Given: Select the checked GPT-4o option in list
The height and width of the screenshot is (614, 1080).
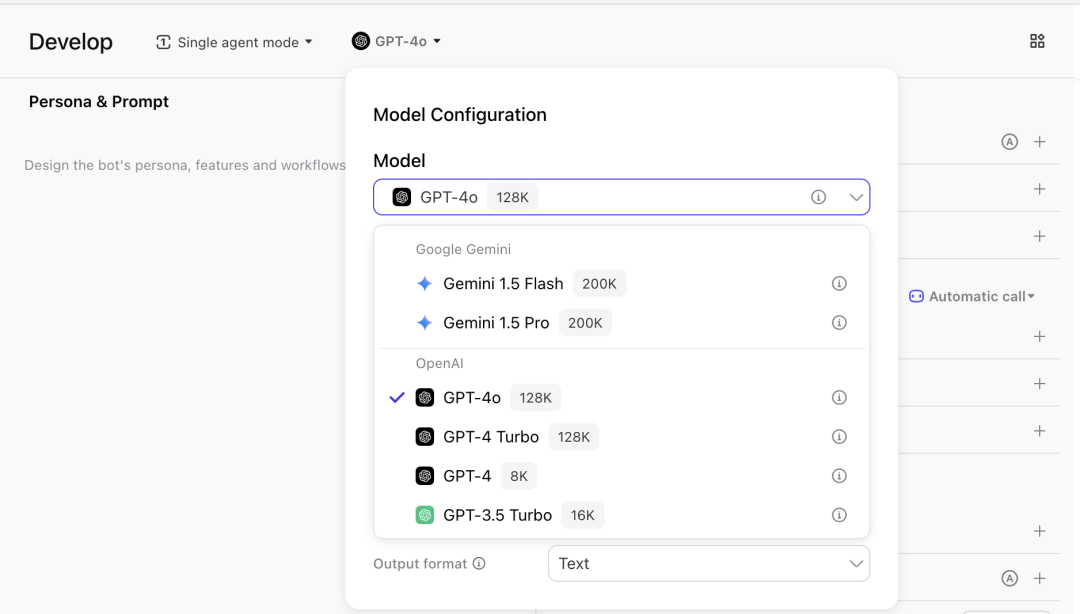Looking at the screenshot, I should click(x=472, y=398).
